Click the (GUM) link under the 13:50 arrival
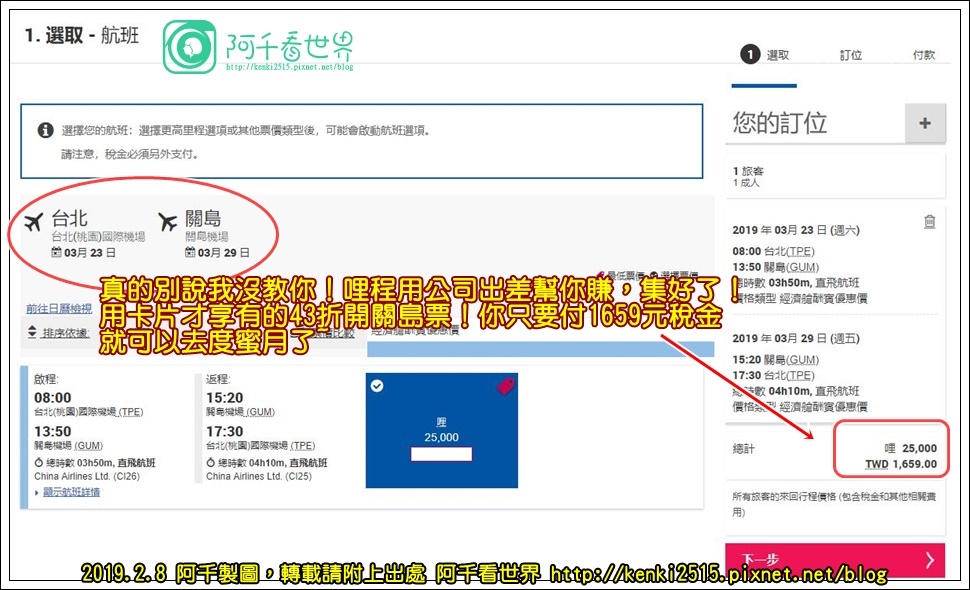This screenshot has height=590, width=970. click(x=89, y=446)
